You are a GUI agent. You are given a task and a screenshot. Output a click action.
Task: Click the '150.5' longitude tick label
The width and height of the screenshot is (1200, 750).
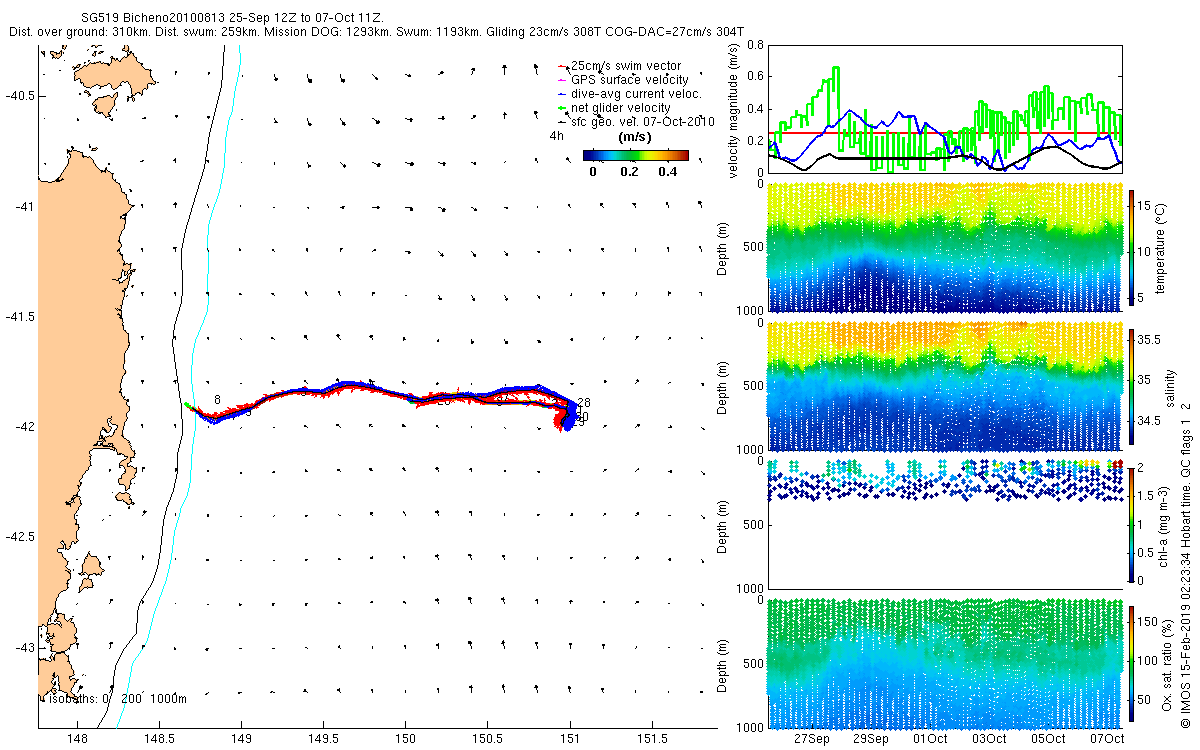pos(487,739)
